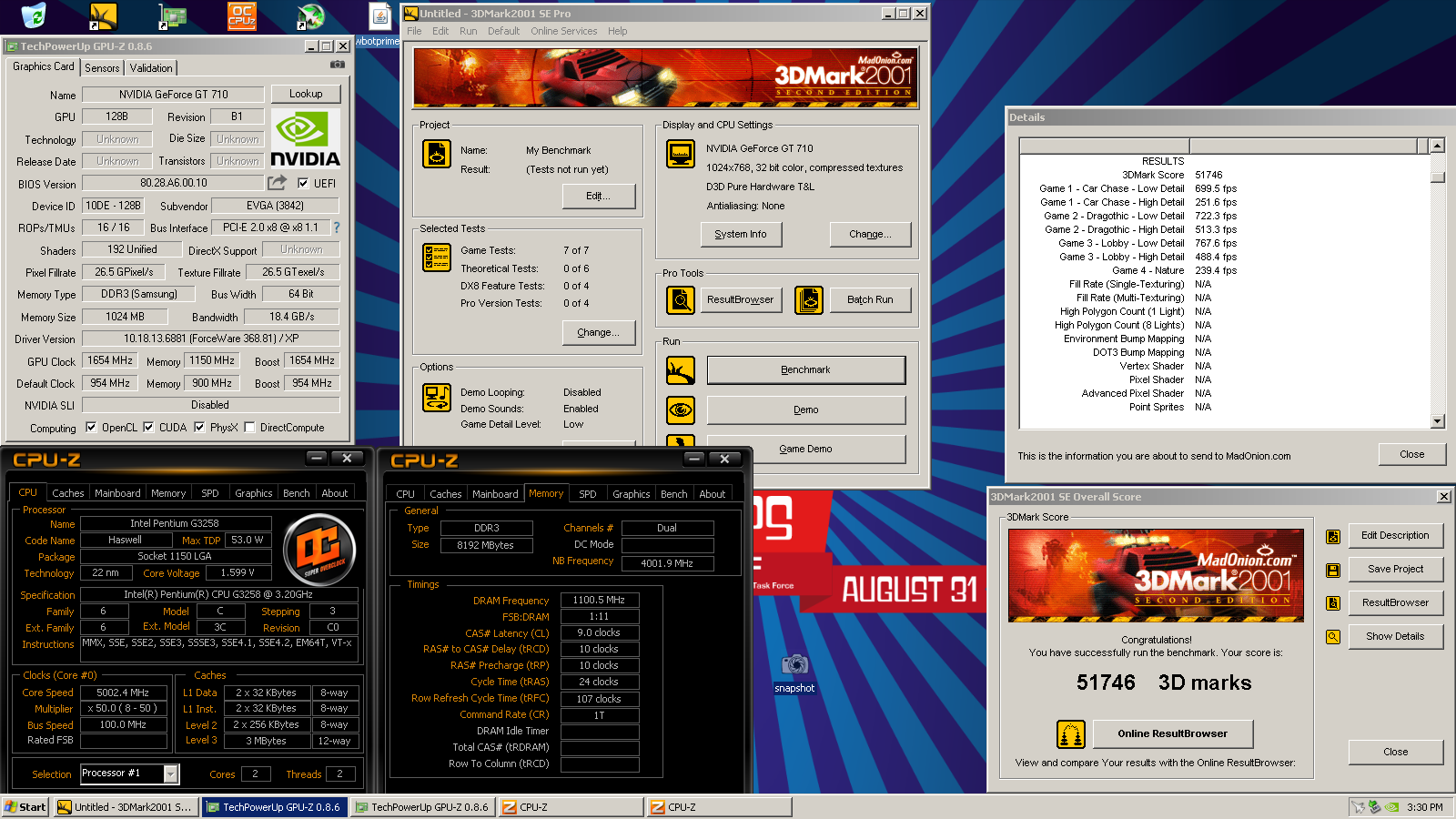Click the Close button in Overall Score window
Screen dimensions: 1456x819
click(x=1396, y=752)
